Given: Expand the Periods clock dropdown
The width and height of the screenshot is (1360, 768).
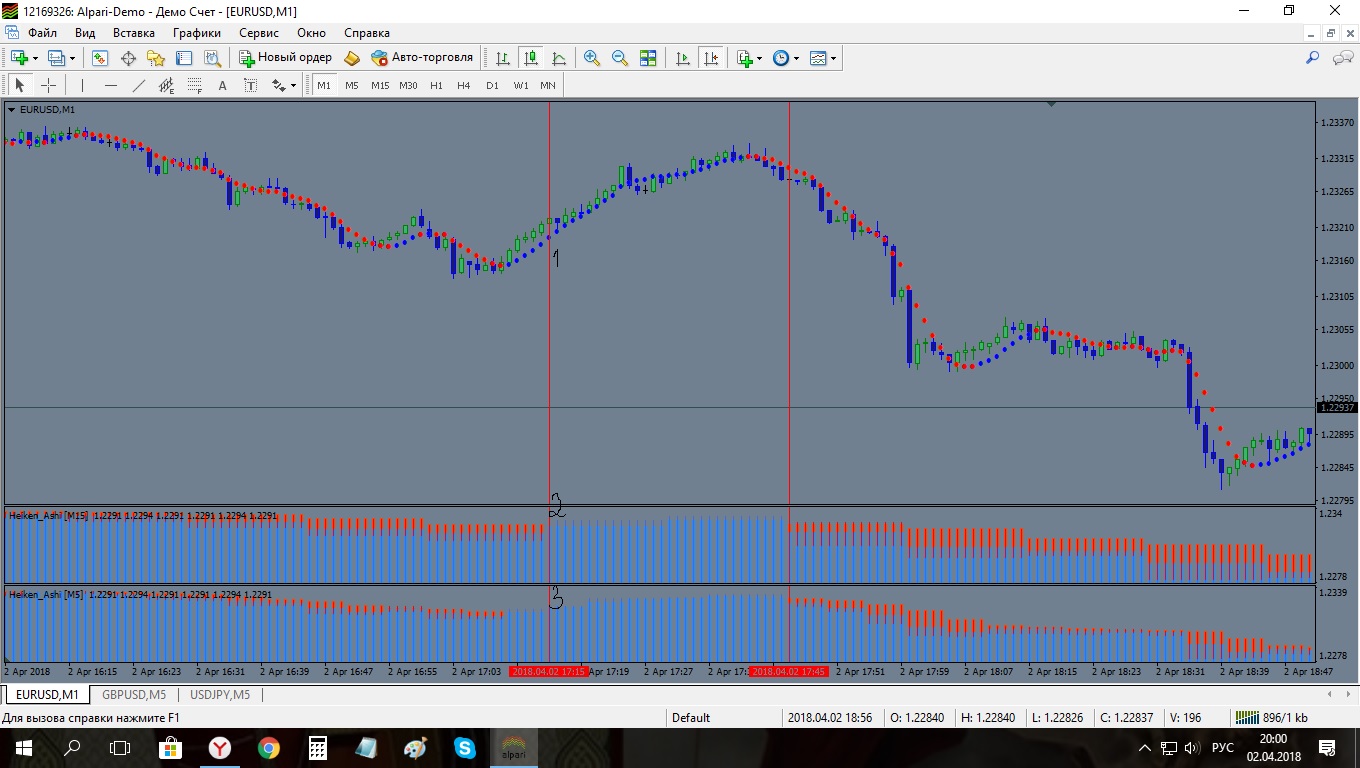Looking at the screenshot, I should (x=796, y=59).
